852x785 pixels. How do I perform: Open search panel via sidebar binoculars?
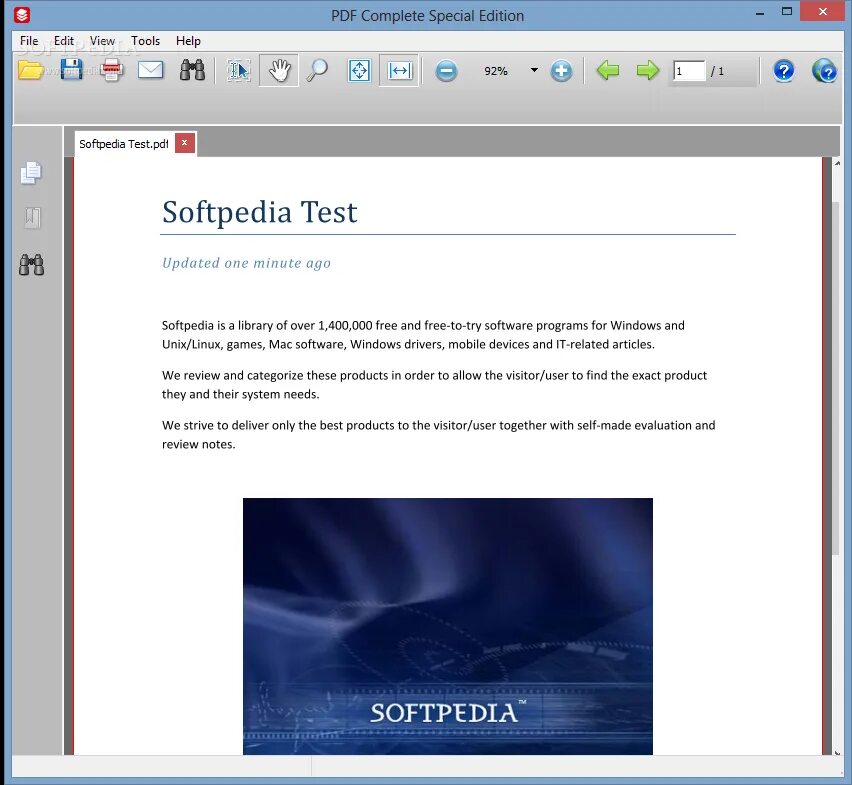tap(32, 265)
